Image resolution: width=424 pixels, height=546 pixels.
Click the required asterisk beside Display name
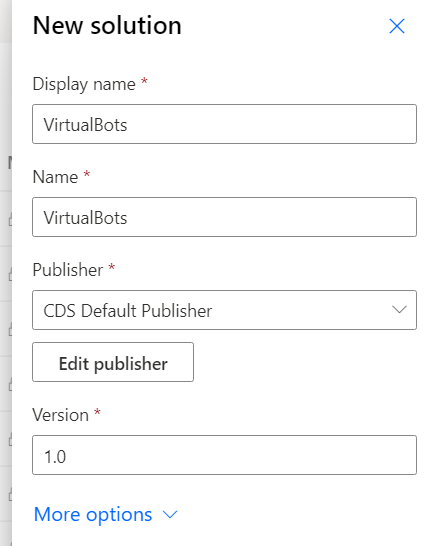pyautogui.click(x=144, y=82)
